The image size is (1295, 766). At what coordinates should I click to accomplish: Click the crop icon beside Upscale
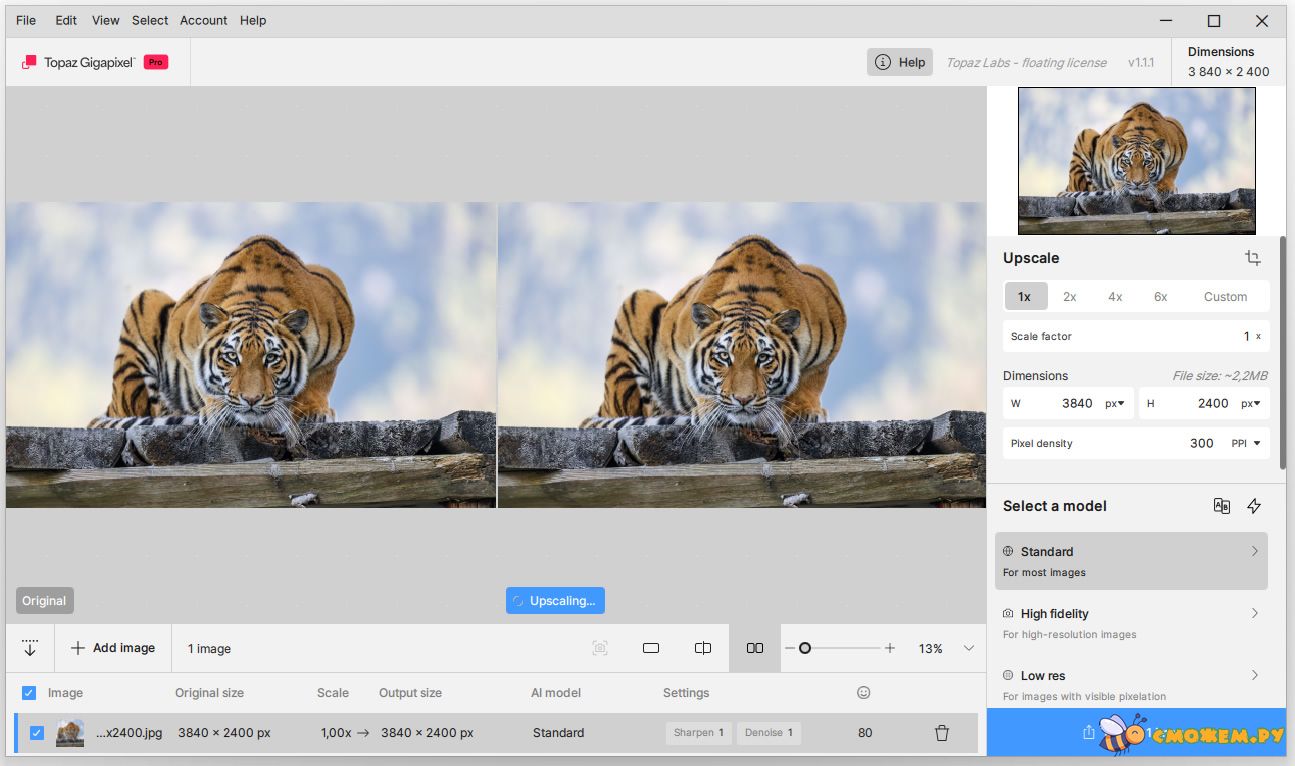pyautogui.click(x=1252, y=258)
